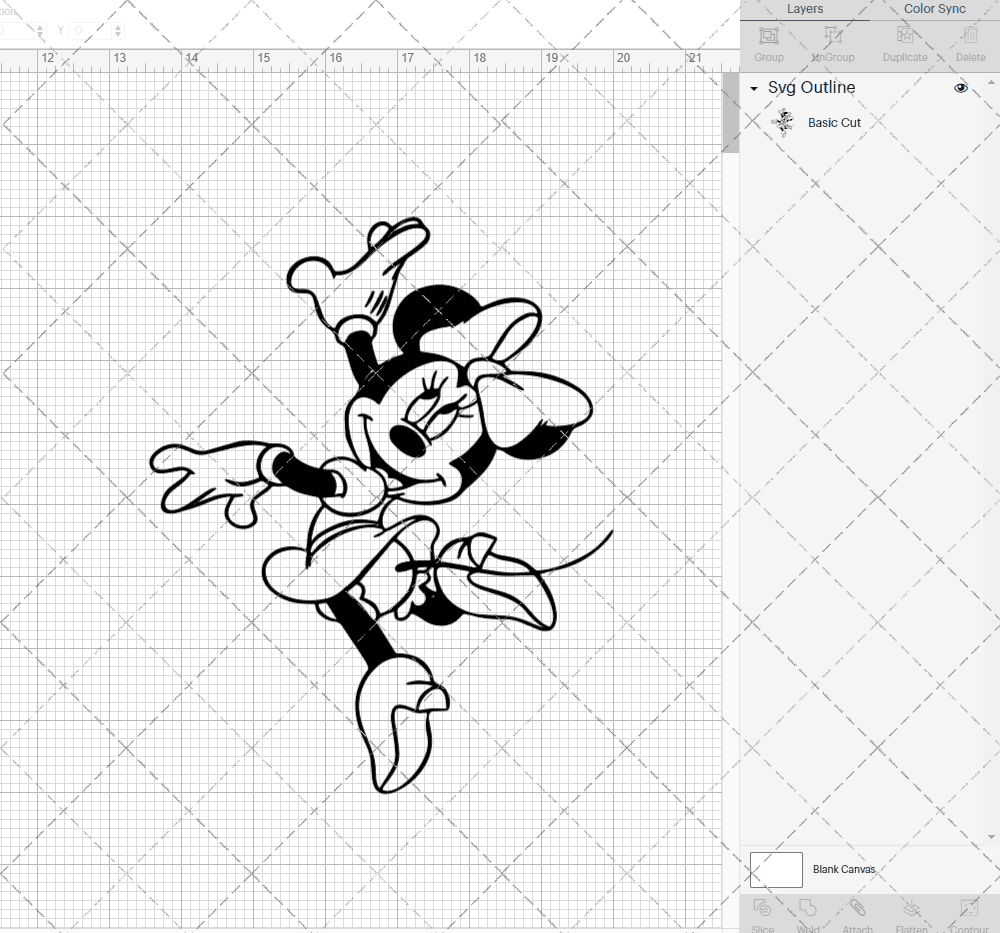Collapse the Svg Outline group
1000x933 pixels.
click(753, 88)
